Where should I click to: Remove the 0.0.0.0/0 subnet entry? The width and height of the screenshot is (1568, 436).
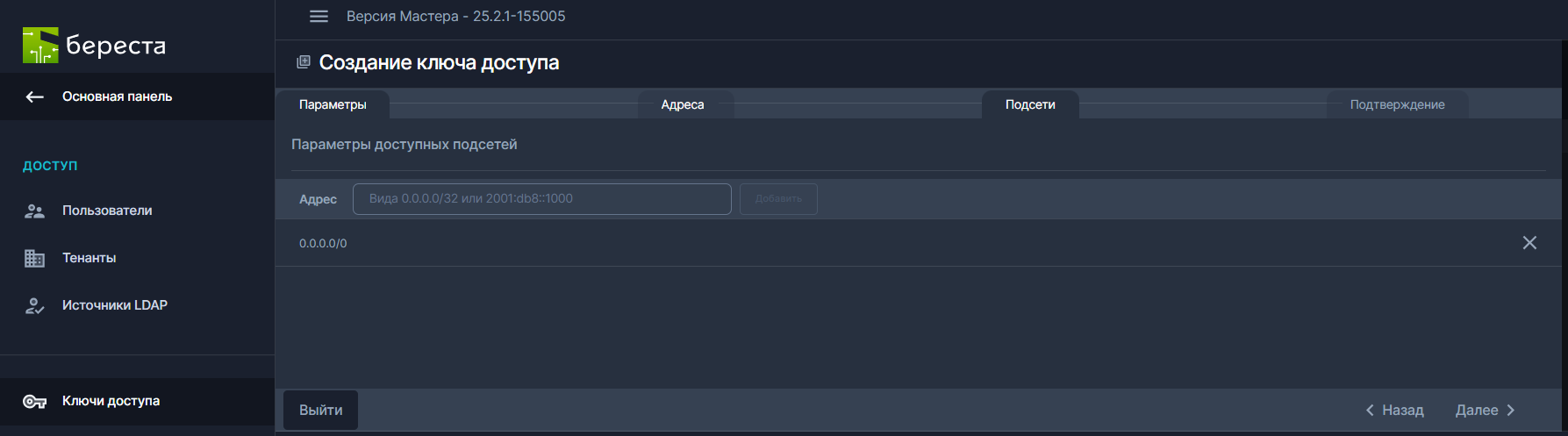(x=1529, y=243)
